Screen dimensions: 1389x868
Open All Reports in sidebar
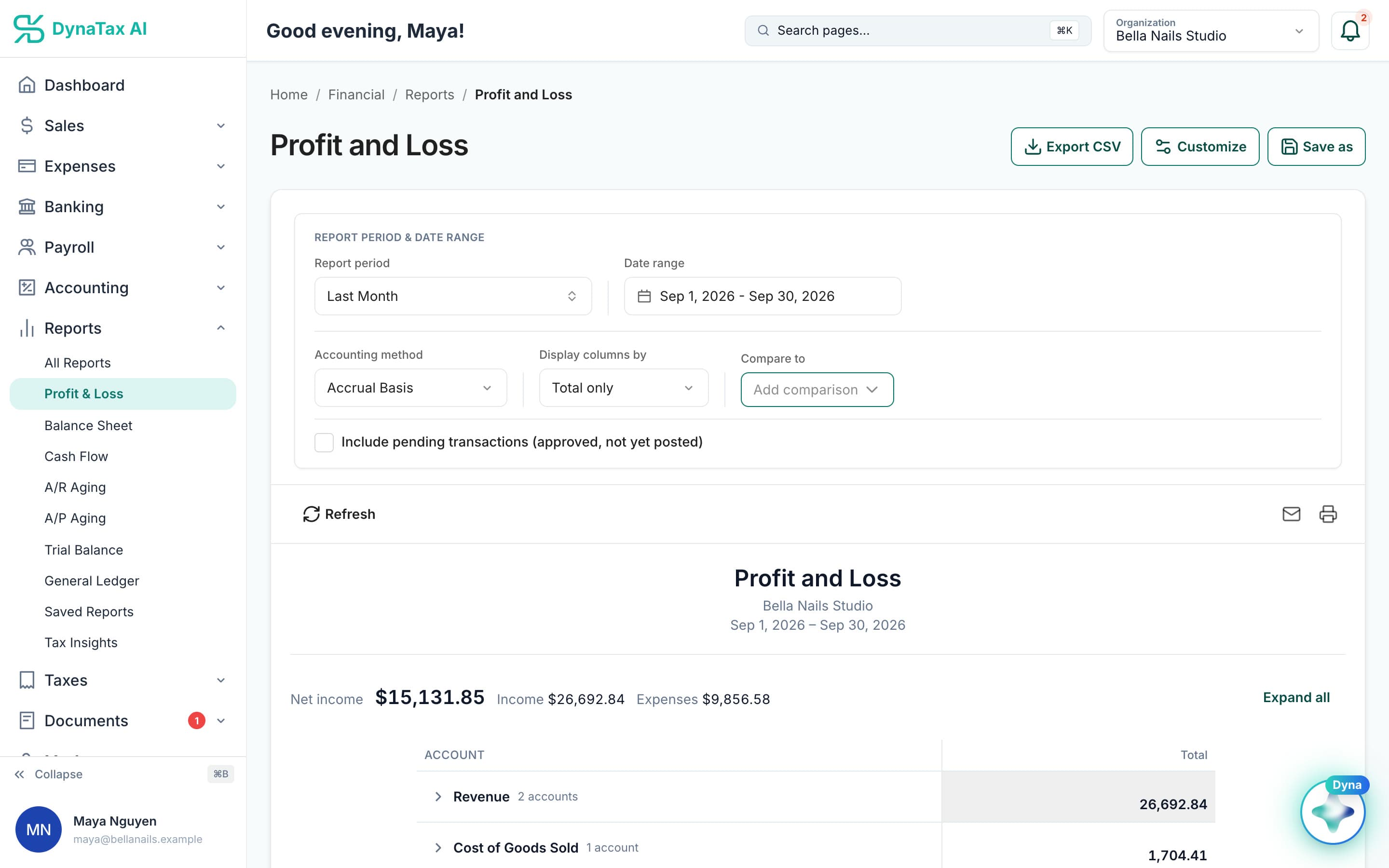(x=78, y=363)
